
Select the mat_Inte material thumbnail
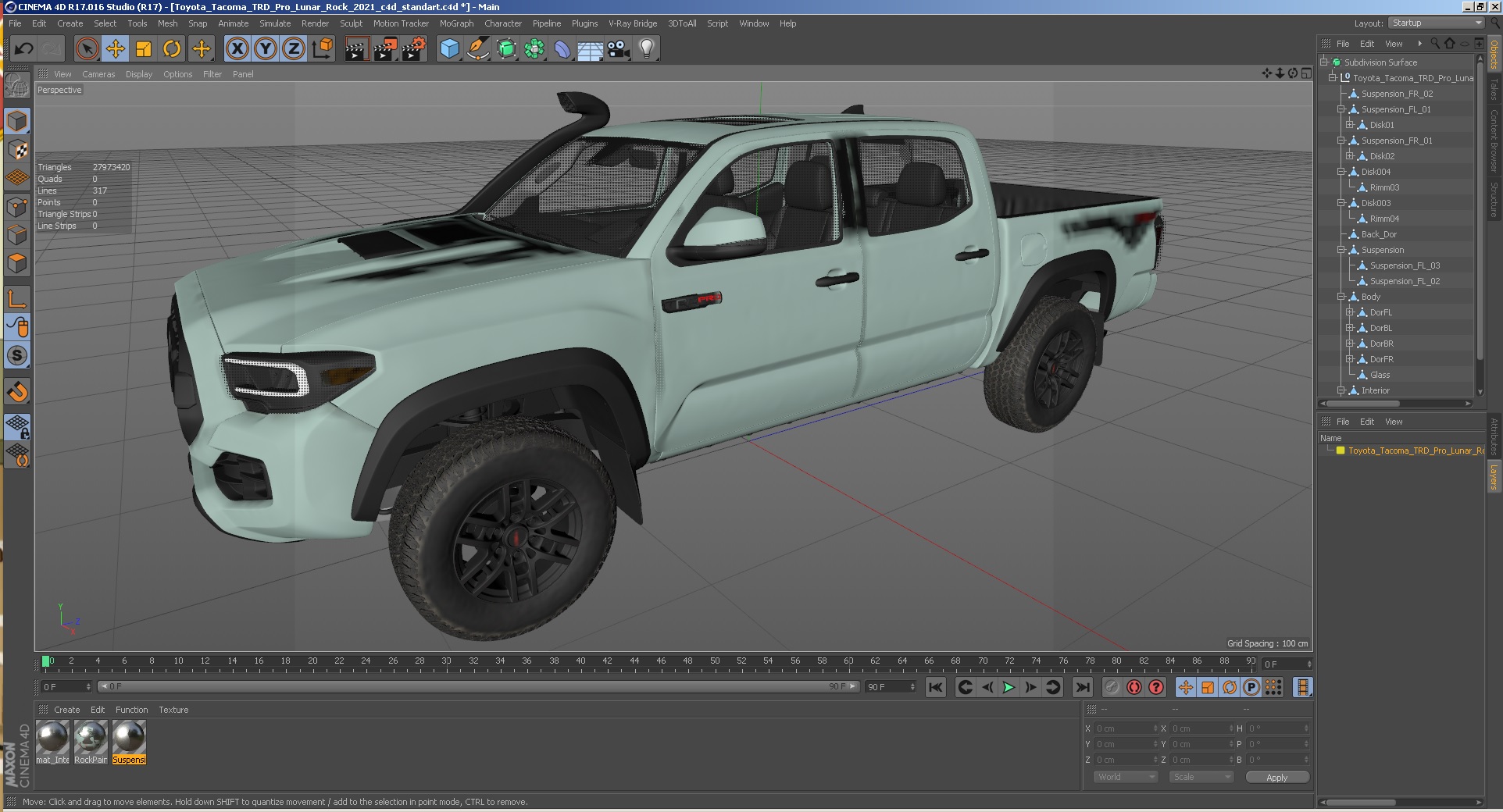coord(52,742)
